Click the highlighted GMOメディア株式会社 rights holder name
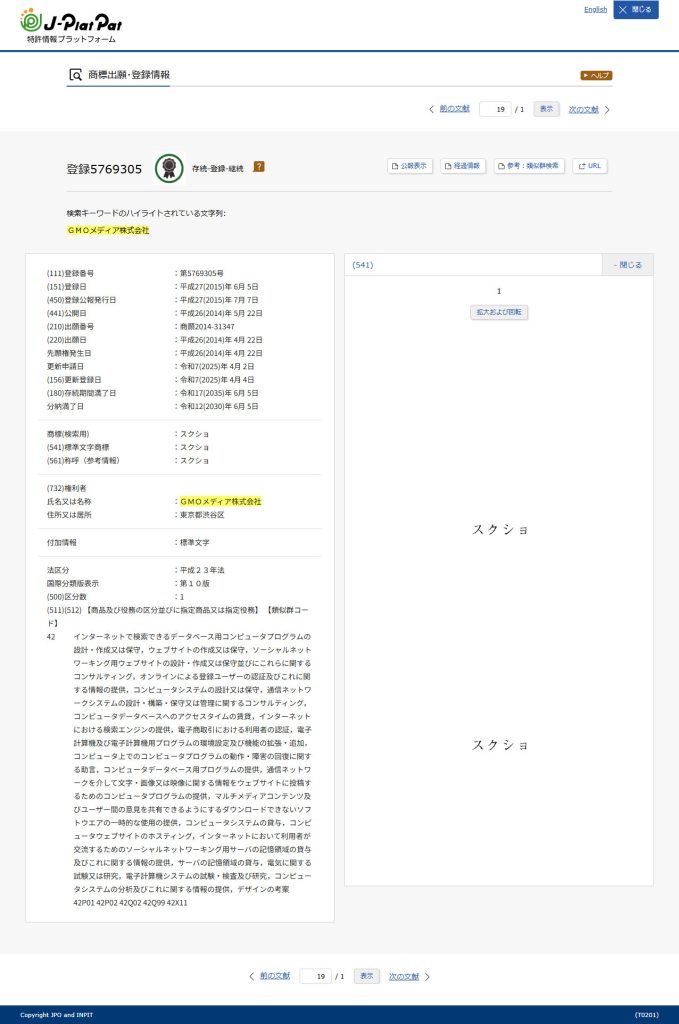 click(x=221, y=502)
